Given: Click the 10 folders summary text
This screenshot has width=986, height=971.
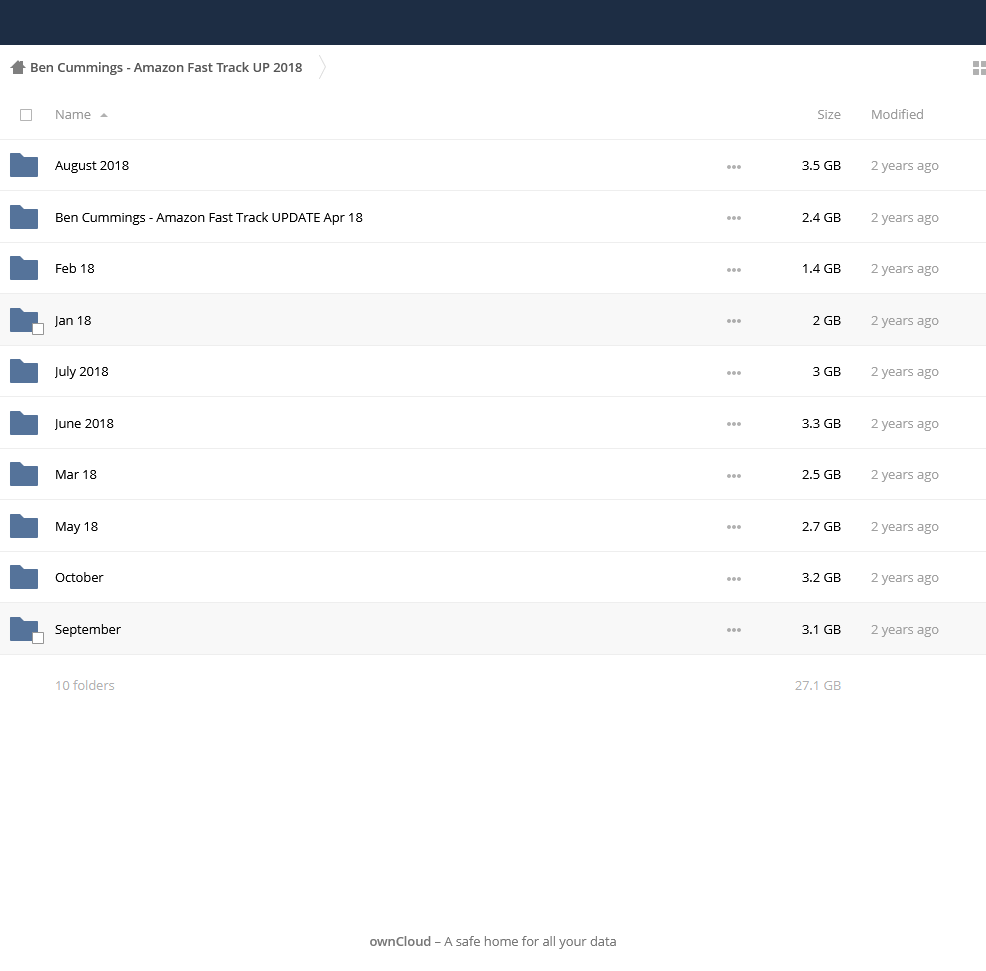Looking at the screenshot, I should (85, 685).
